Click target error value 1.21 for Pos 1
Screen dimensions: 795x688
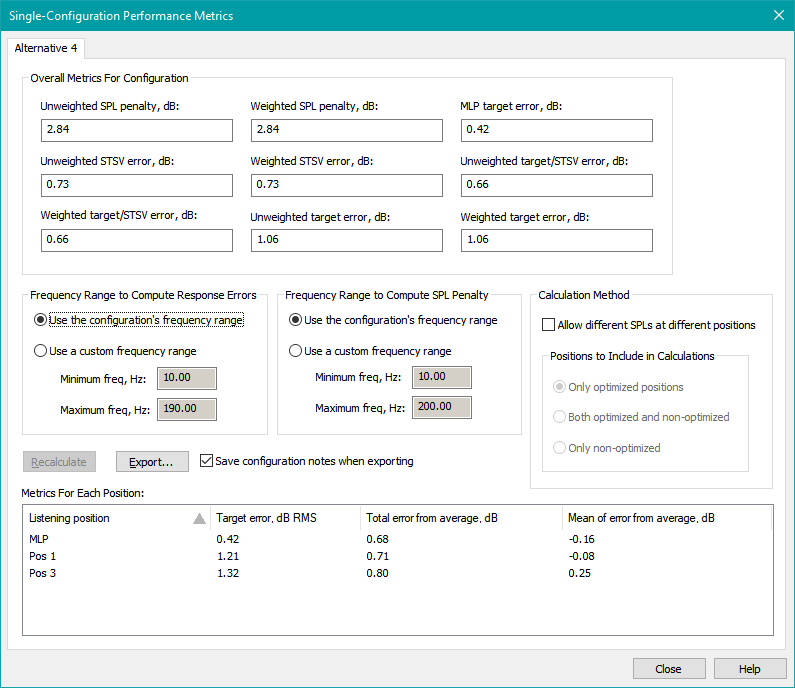click(228, 556)
